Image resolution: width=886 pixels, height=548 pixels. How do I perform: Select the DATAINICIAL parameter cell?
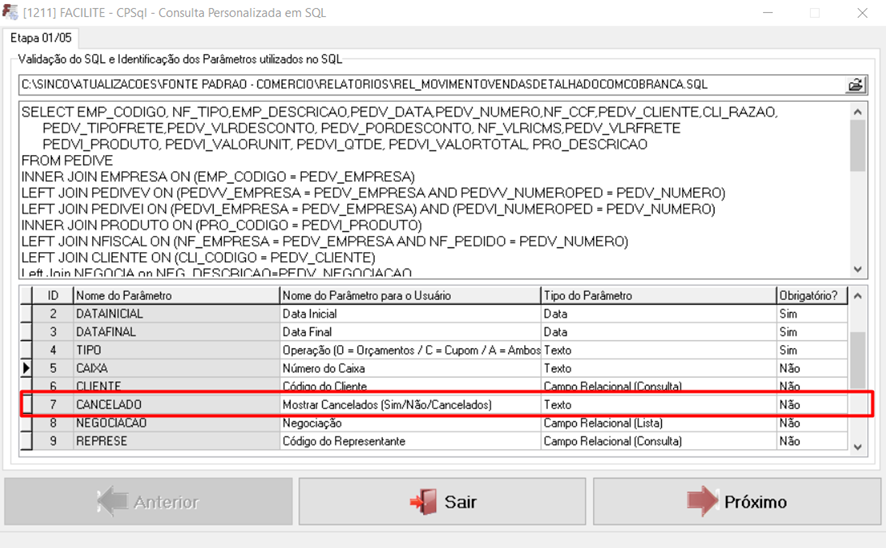(176, 314)
